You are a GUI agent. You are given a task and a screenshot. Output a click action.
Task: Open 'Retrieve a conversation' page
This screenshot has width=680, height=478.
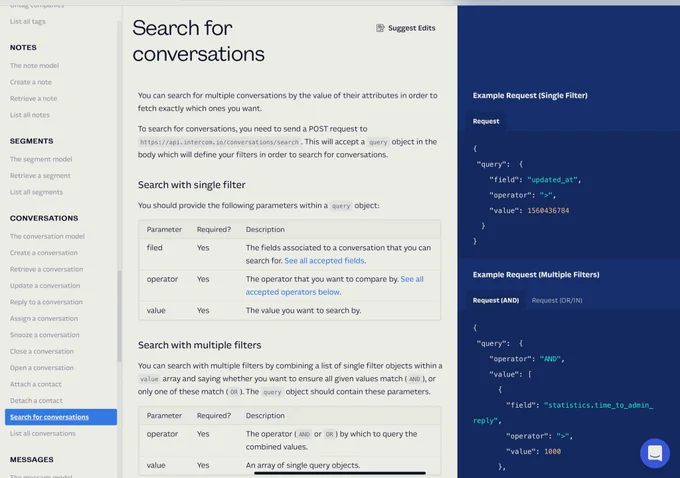coord(46,269)
